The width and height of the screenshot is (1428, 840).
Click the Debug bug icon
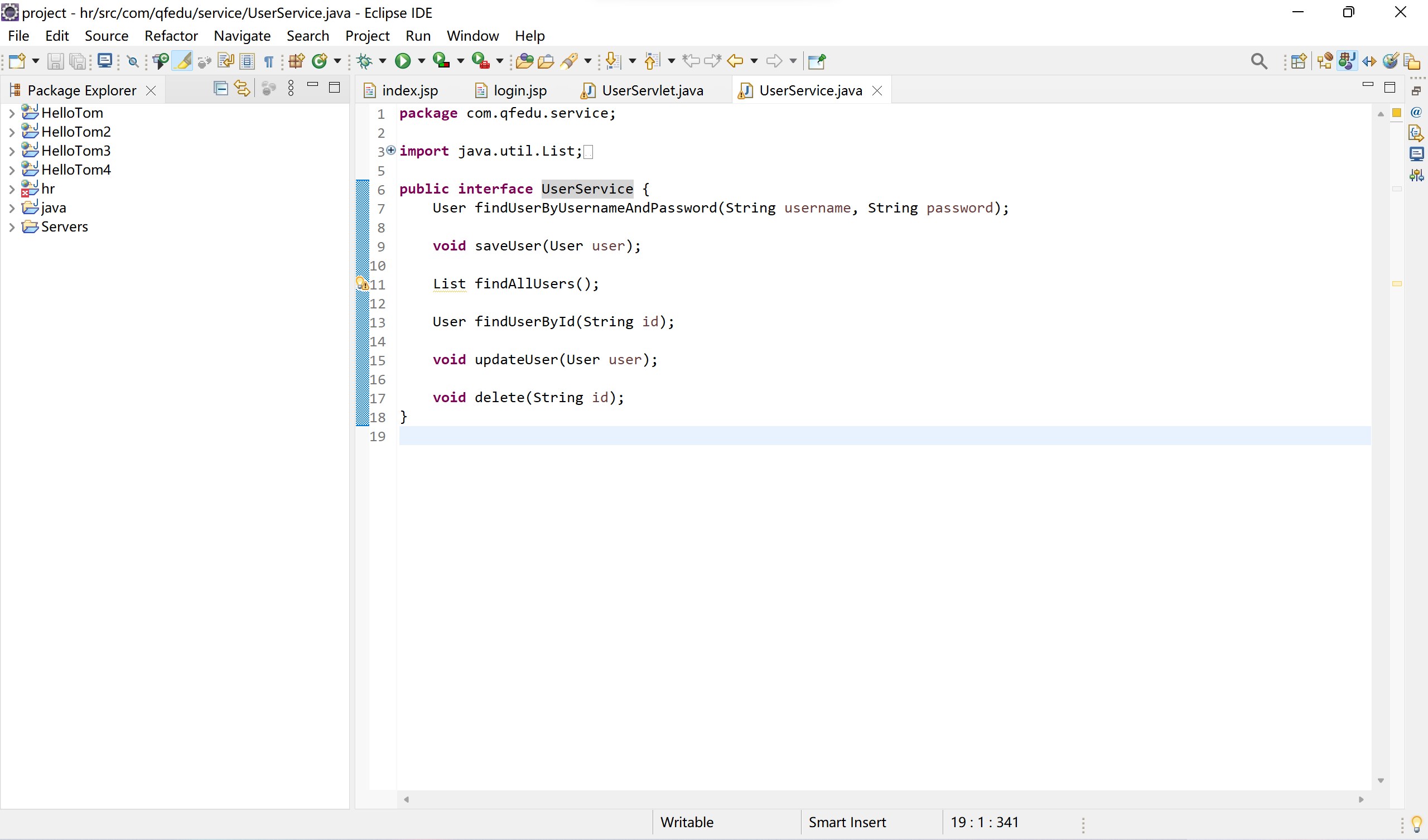coord(365,61)
